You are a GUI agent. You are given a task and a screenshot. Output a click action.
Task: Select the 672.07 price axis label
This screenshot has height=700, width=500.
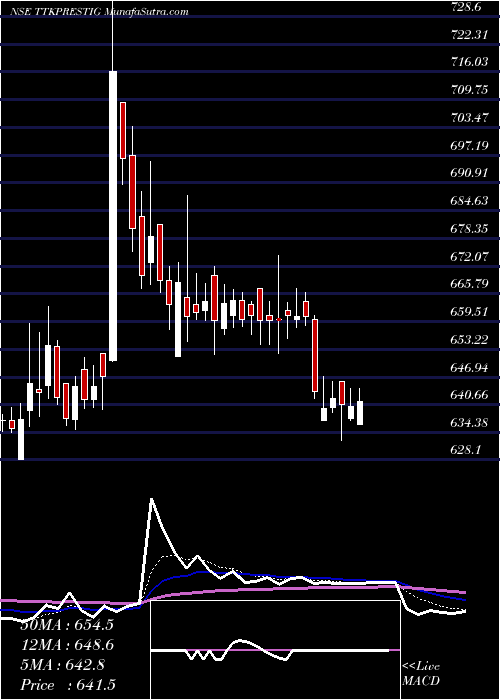tap(470, 257)
